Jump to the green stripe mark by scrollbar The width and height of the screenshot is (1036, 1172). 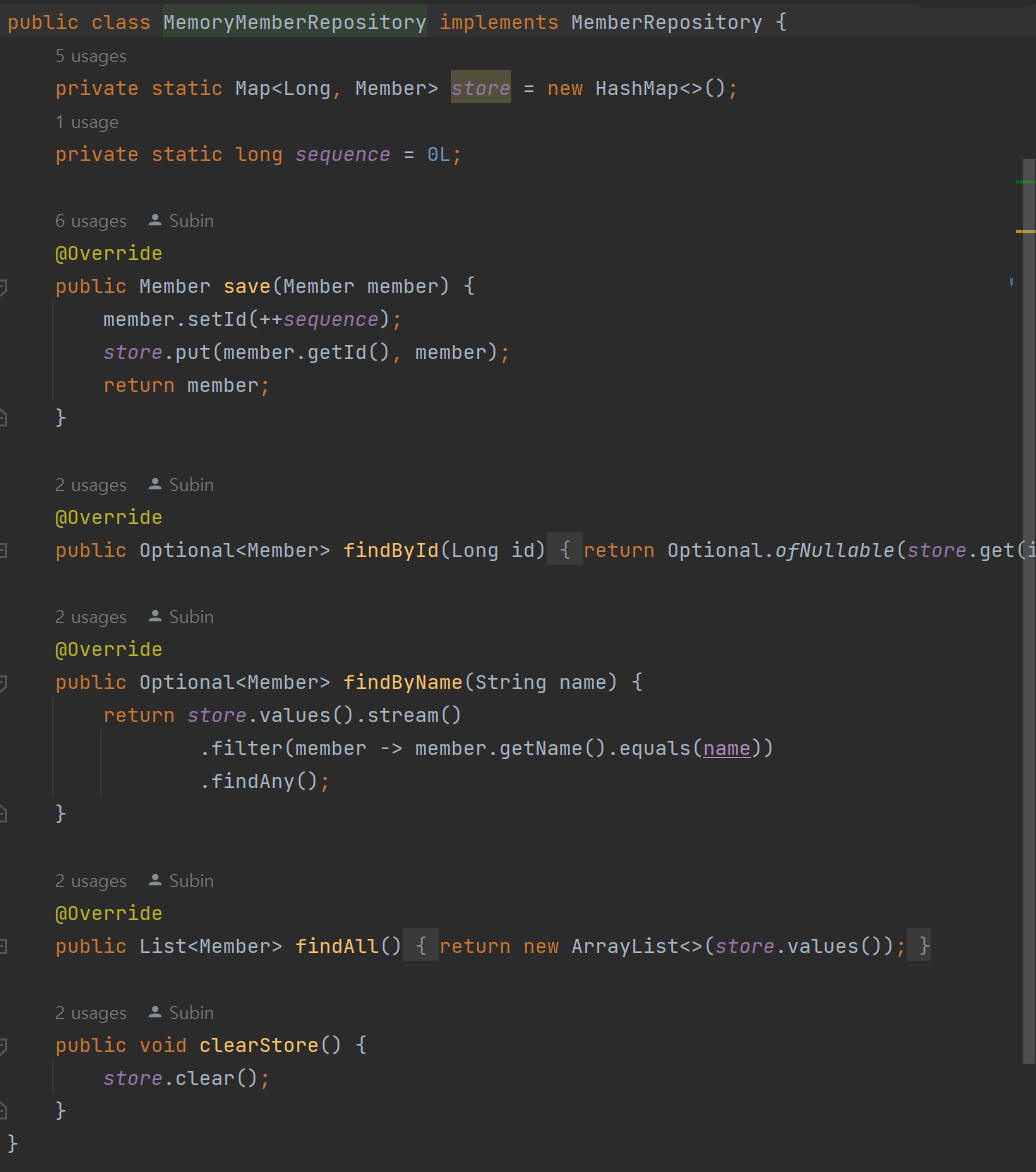[1026, 182]
